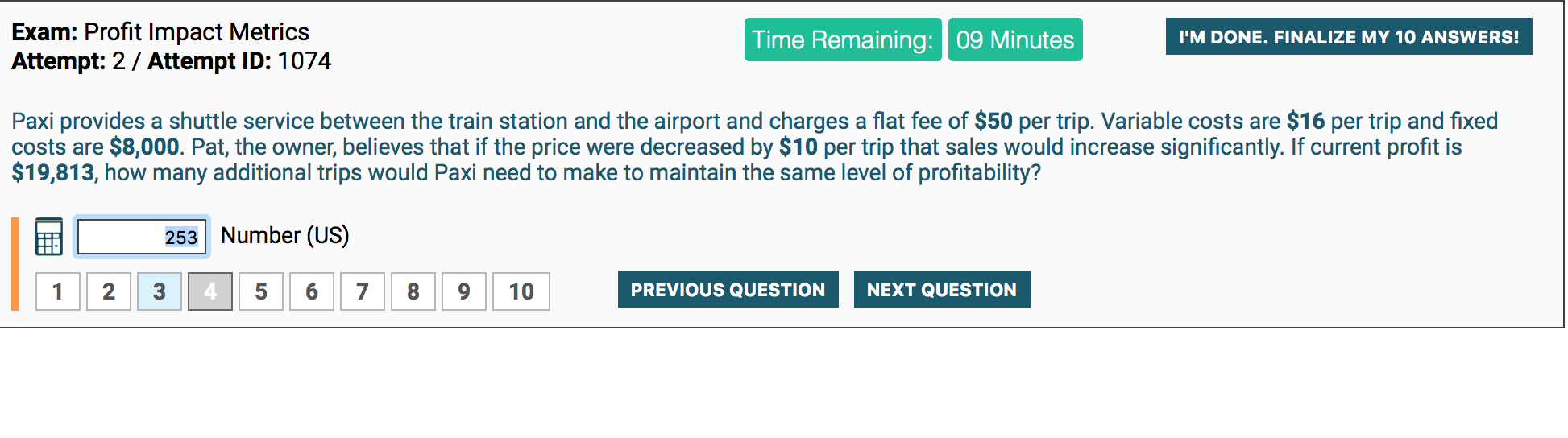Select current question 4 box
The image size is (1568, 438).
tap(210, 291)
